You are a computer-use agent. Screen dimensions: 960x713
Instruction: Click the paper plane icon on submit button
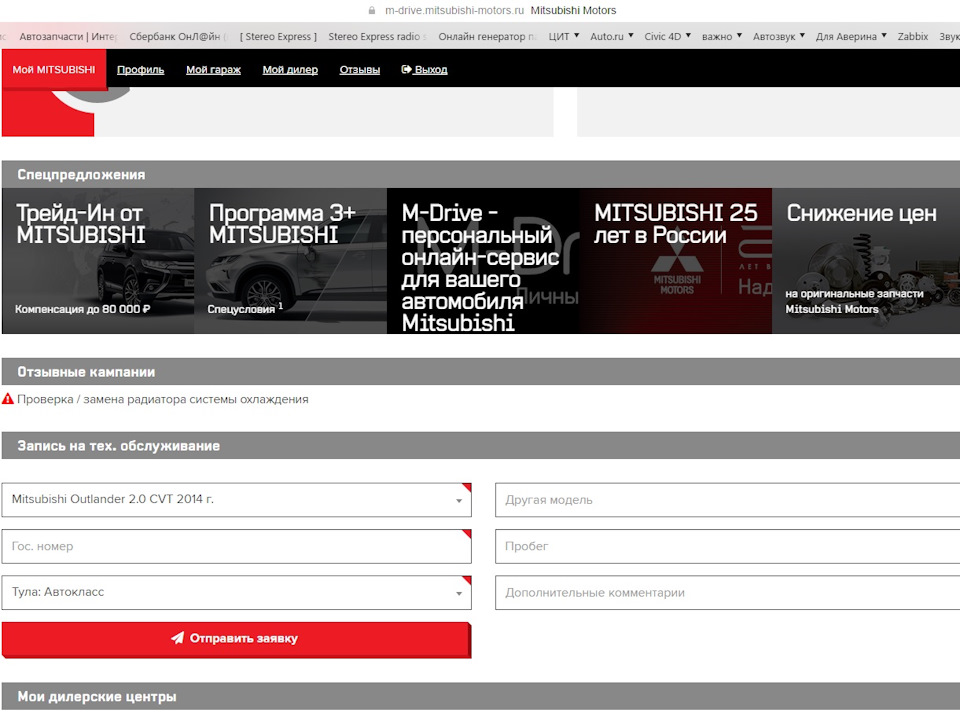pos(177,638)
